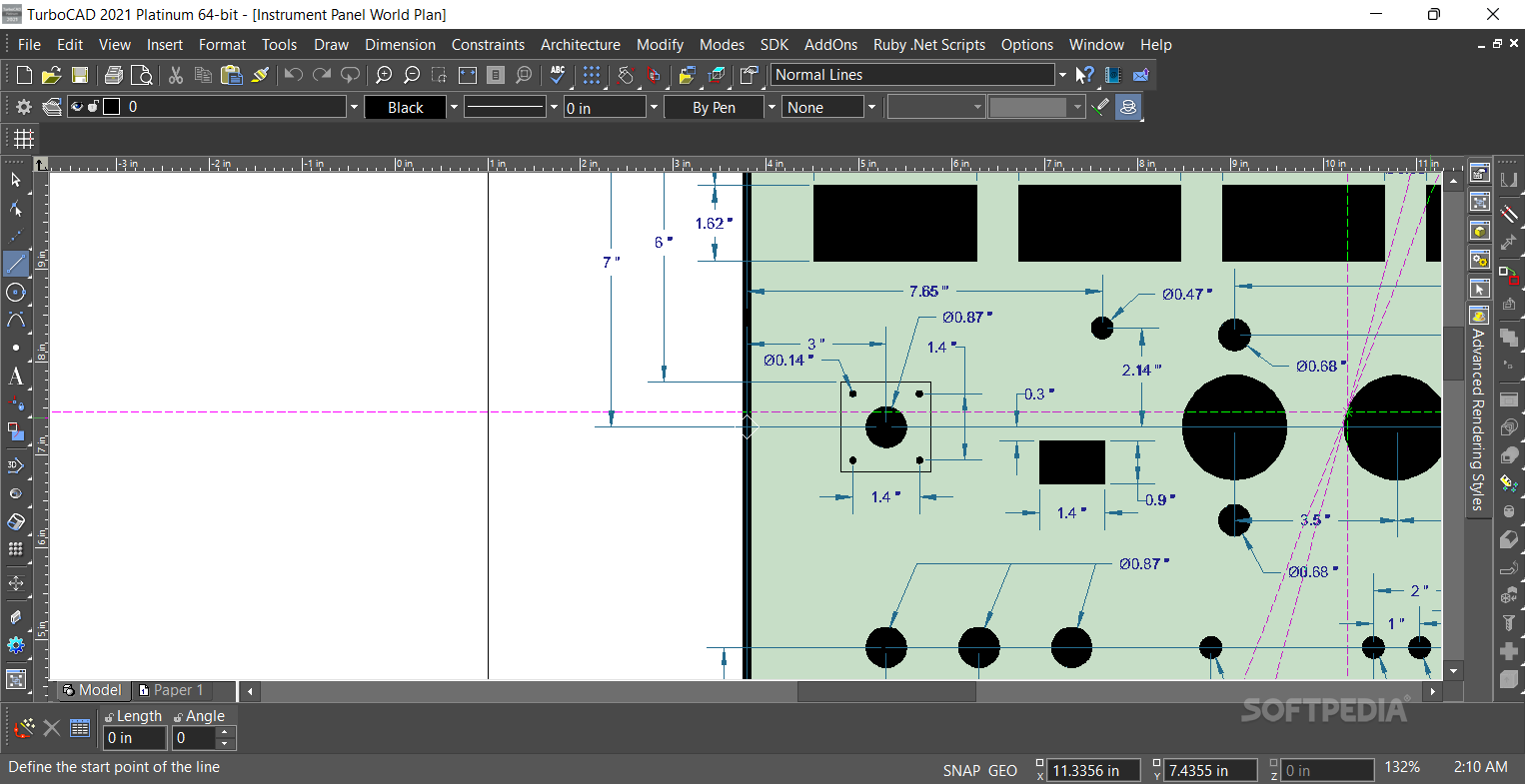The height and width of the screenshot is (784, 1525).
Task: Expand the Normal Lines style dropdown
Action: (x=1061, y=75)
